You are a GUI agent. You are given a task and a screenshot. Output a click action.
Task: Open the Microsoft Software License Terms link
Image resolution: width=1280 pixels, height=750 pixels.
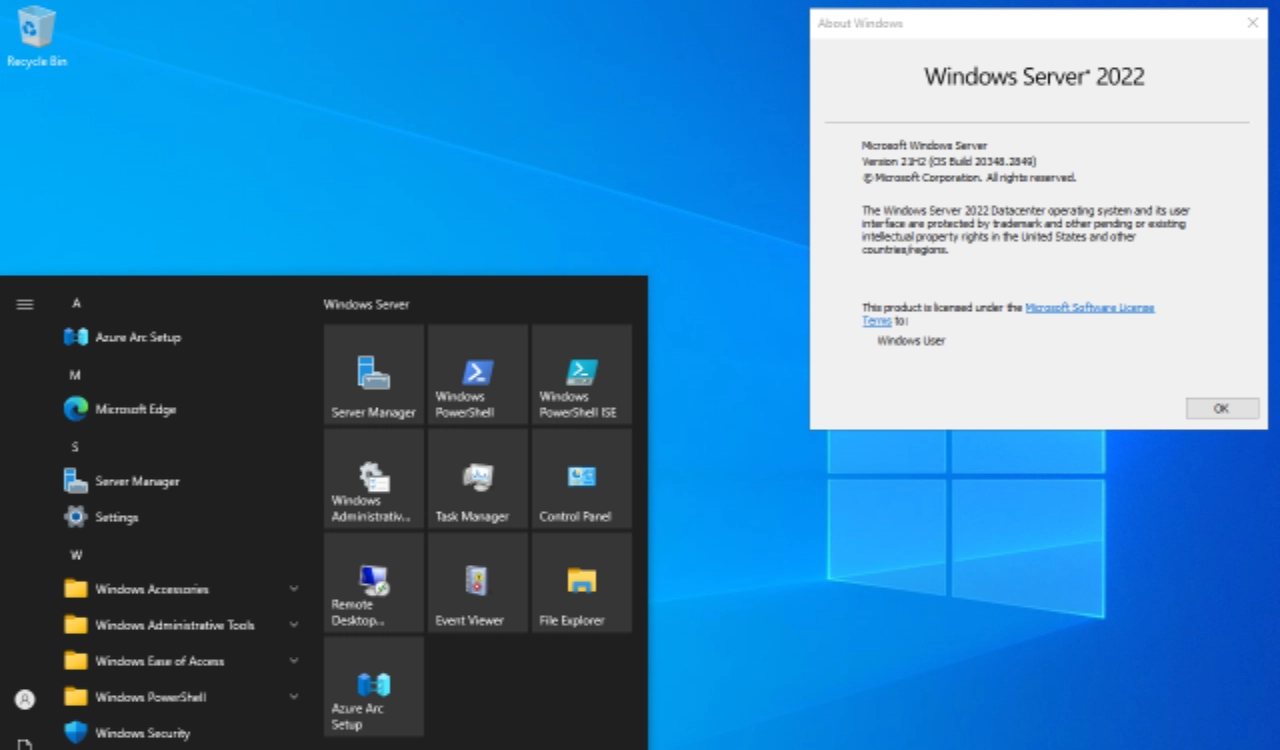pyautogui.click(x=1089, y=308)
